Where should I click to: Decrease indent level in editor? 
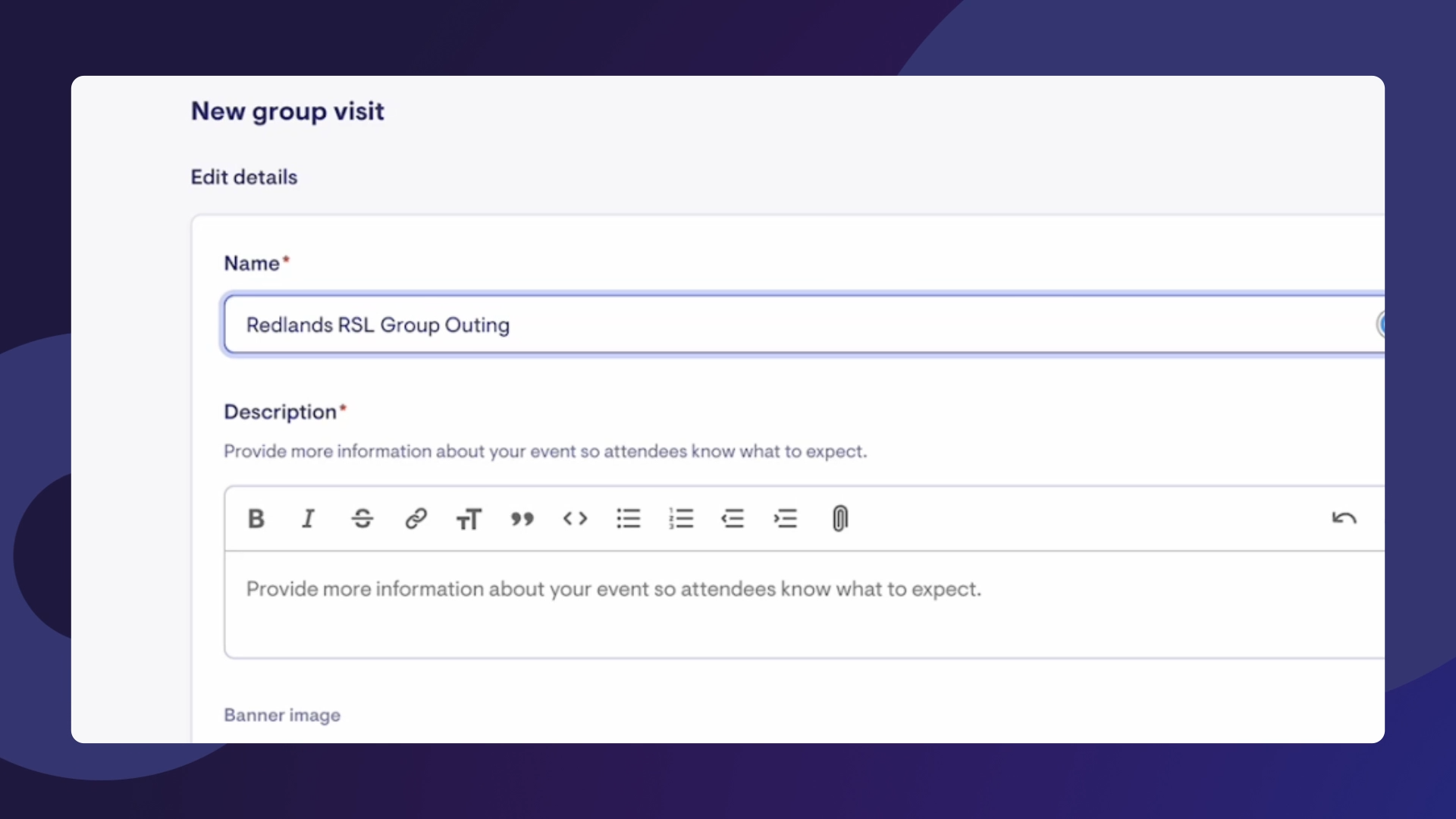click(733, 519)
